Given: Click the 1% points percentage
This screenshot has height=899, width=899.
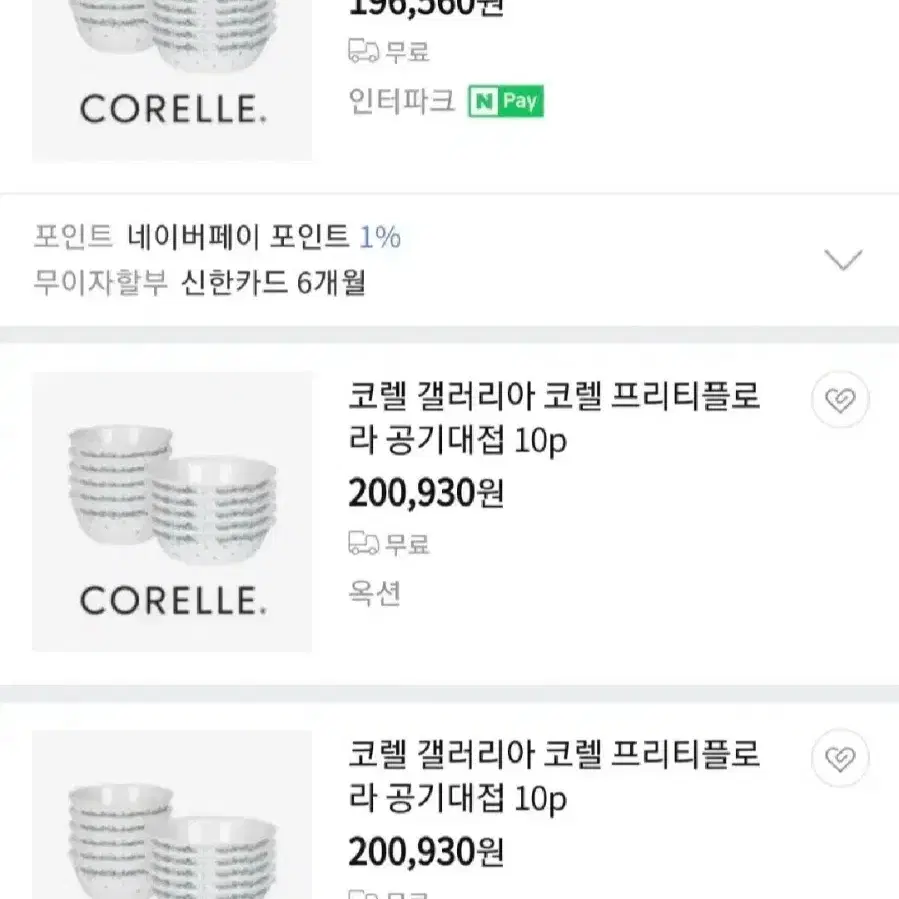Looking at the screenshot, I should (x=380, y=237).
